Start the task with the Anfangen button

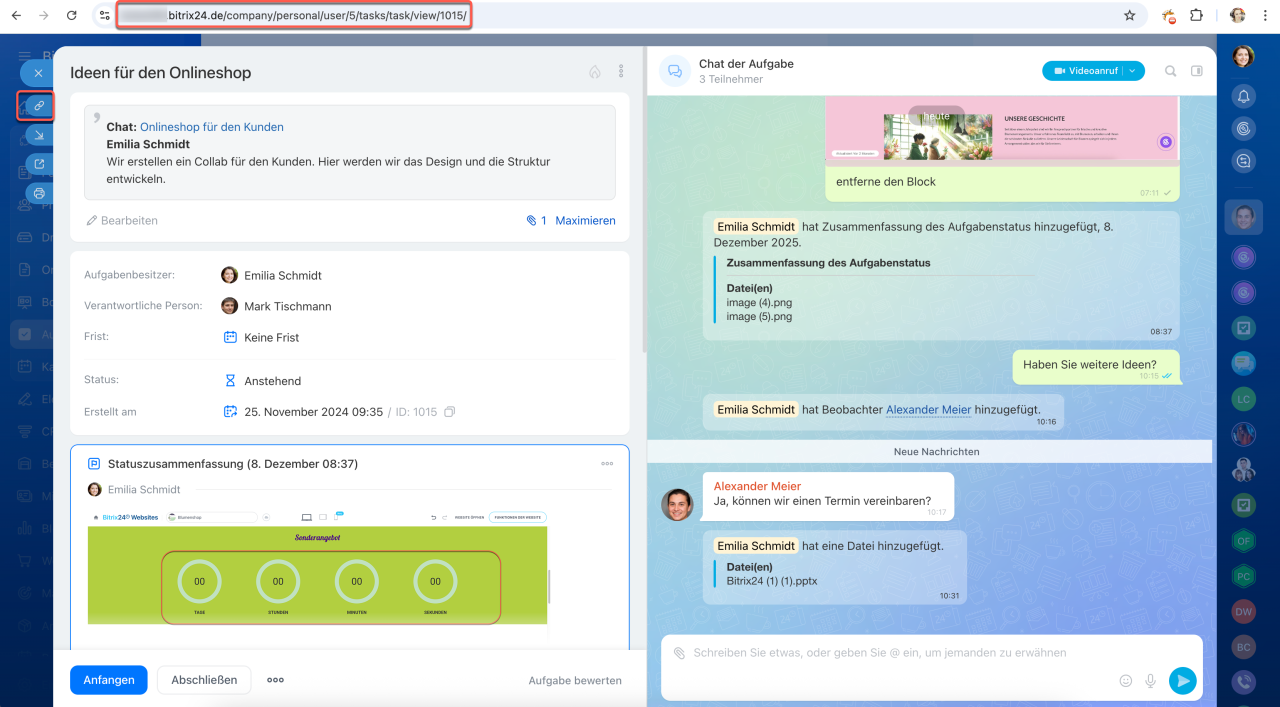(109, 680)
